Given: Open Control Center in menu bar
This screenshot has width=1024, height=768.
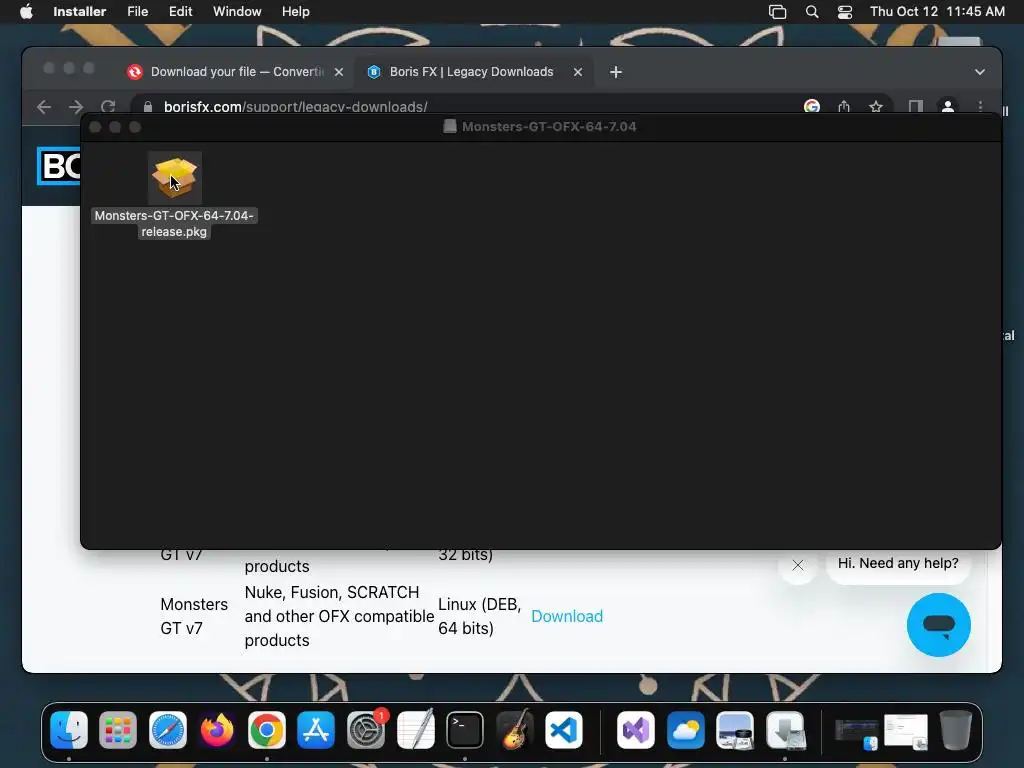Looking at the screenshot, I should click(844, 12).
